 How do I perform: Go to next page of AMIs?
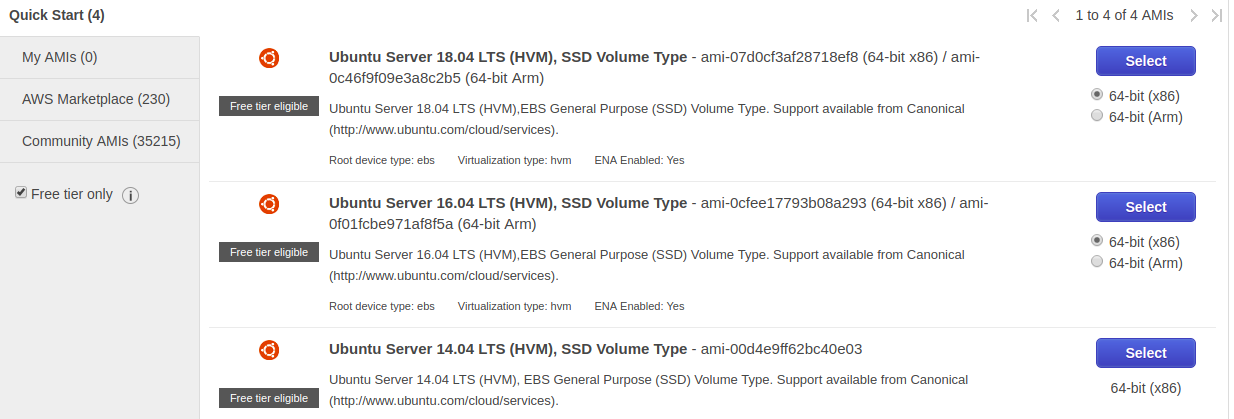1193,15
